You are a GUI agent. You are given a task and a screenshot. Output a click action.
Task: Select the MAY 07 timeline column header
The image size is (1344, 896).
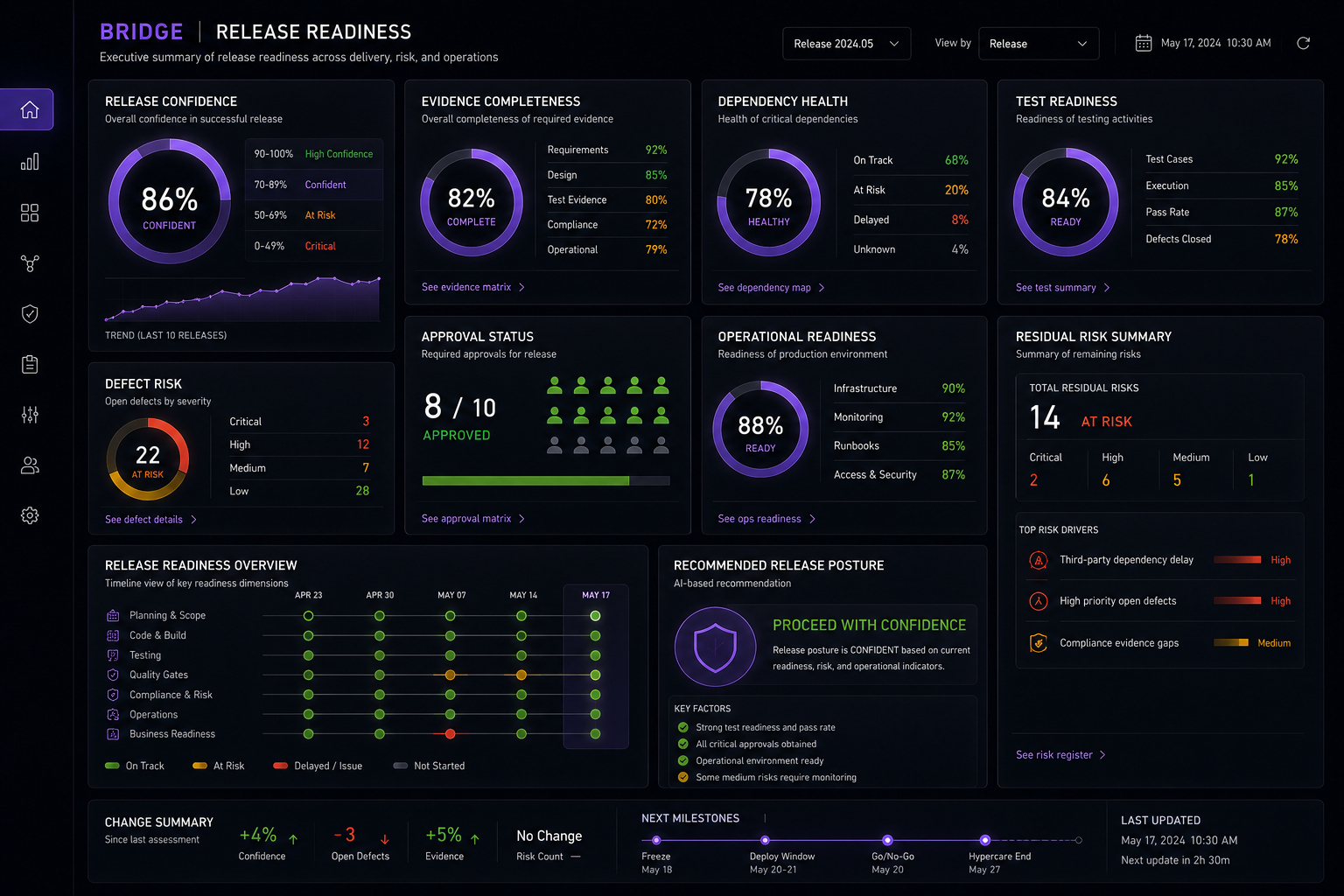click(x=451, y=595)
